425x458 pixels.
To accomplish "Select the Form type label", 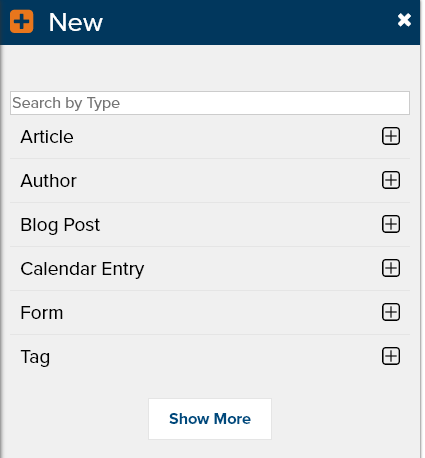I will [x=42, y=313].
